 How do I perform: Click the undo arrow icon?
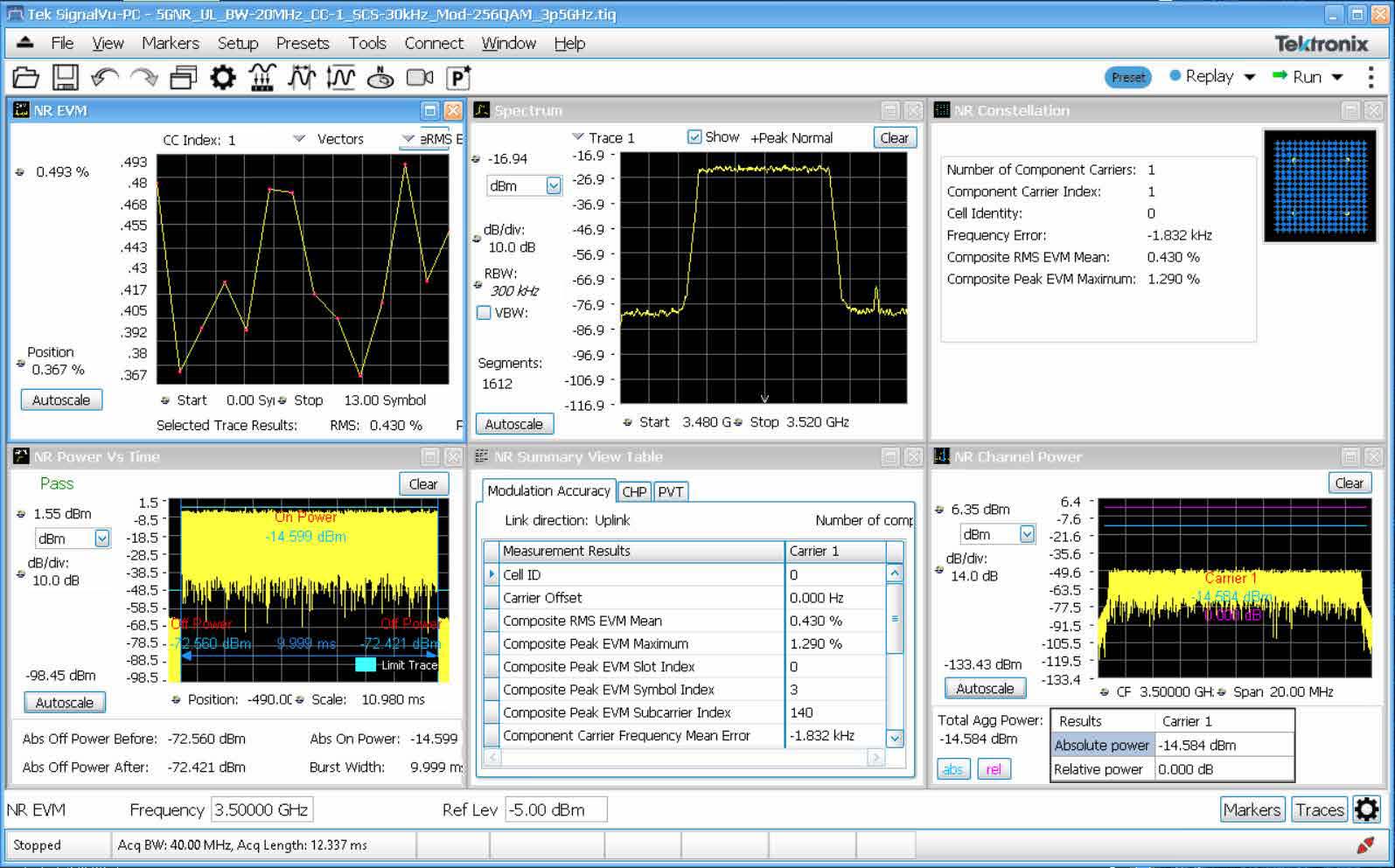click(104, 78)
